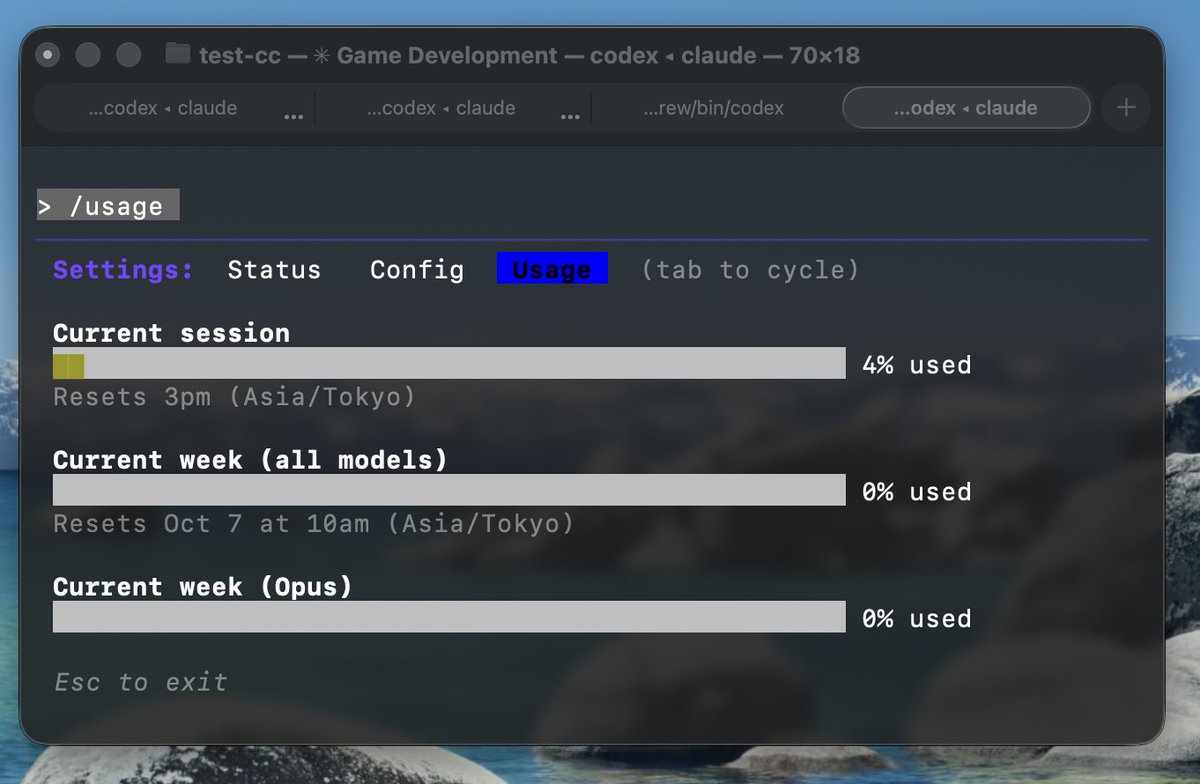Switch to the Status settings tab
The height and width of the screenshot is (784, 1200).
(274, 269)
